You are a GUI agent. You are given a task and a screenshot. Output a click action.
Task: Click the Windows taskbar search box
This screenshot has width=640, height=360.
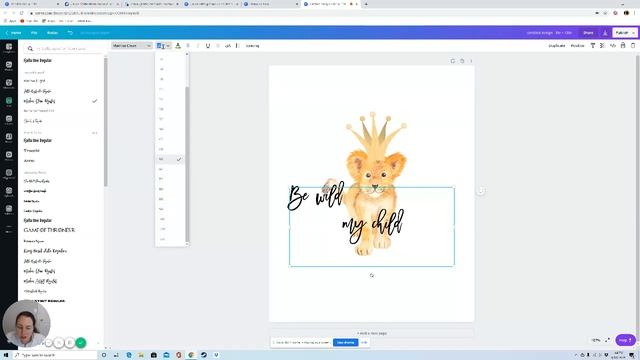click(x=55, y=355)
